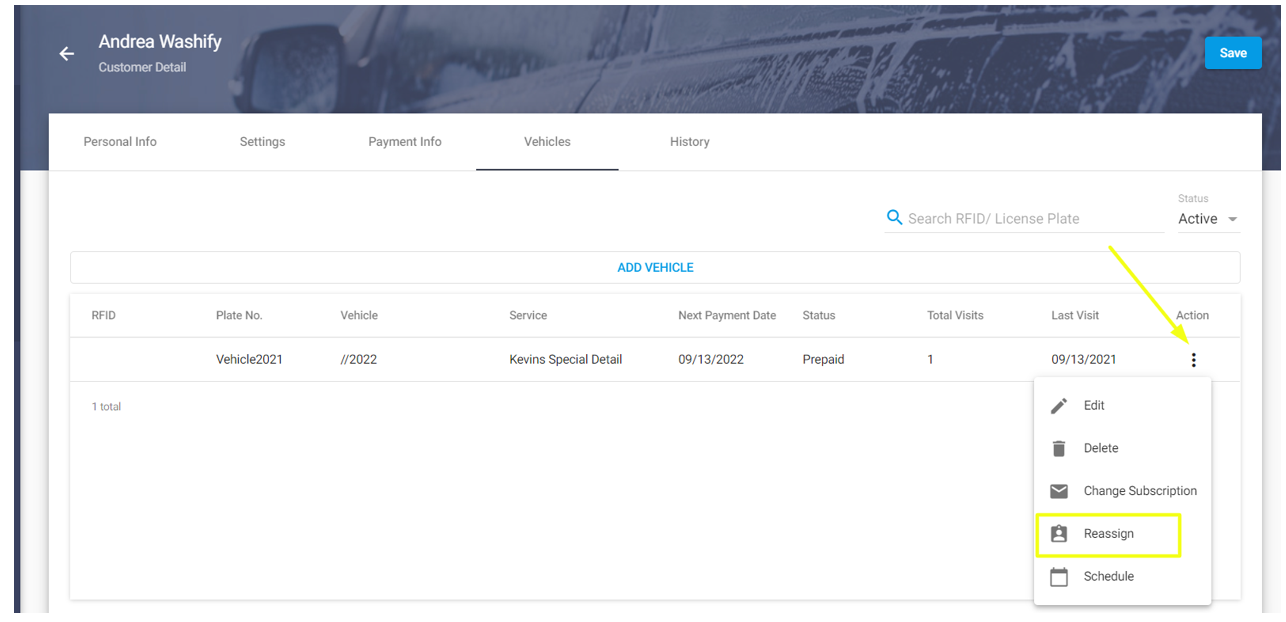
Task: Switch to the Payment Info tab
Action: coord(404,141)
